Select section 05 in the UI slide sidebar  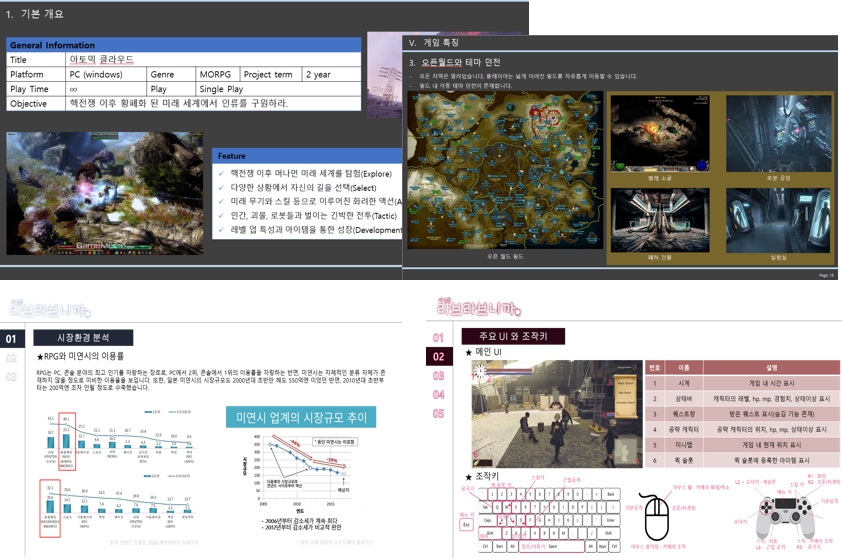pos(438,413)
